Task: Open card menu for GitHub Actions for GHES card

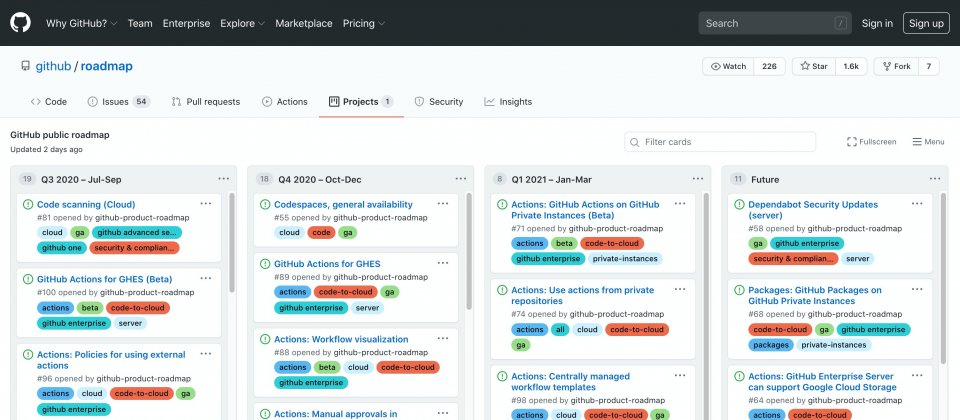Action: click(x=443, y=263)
